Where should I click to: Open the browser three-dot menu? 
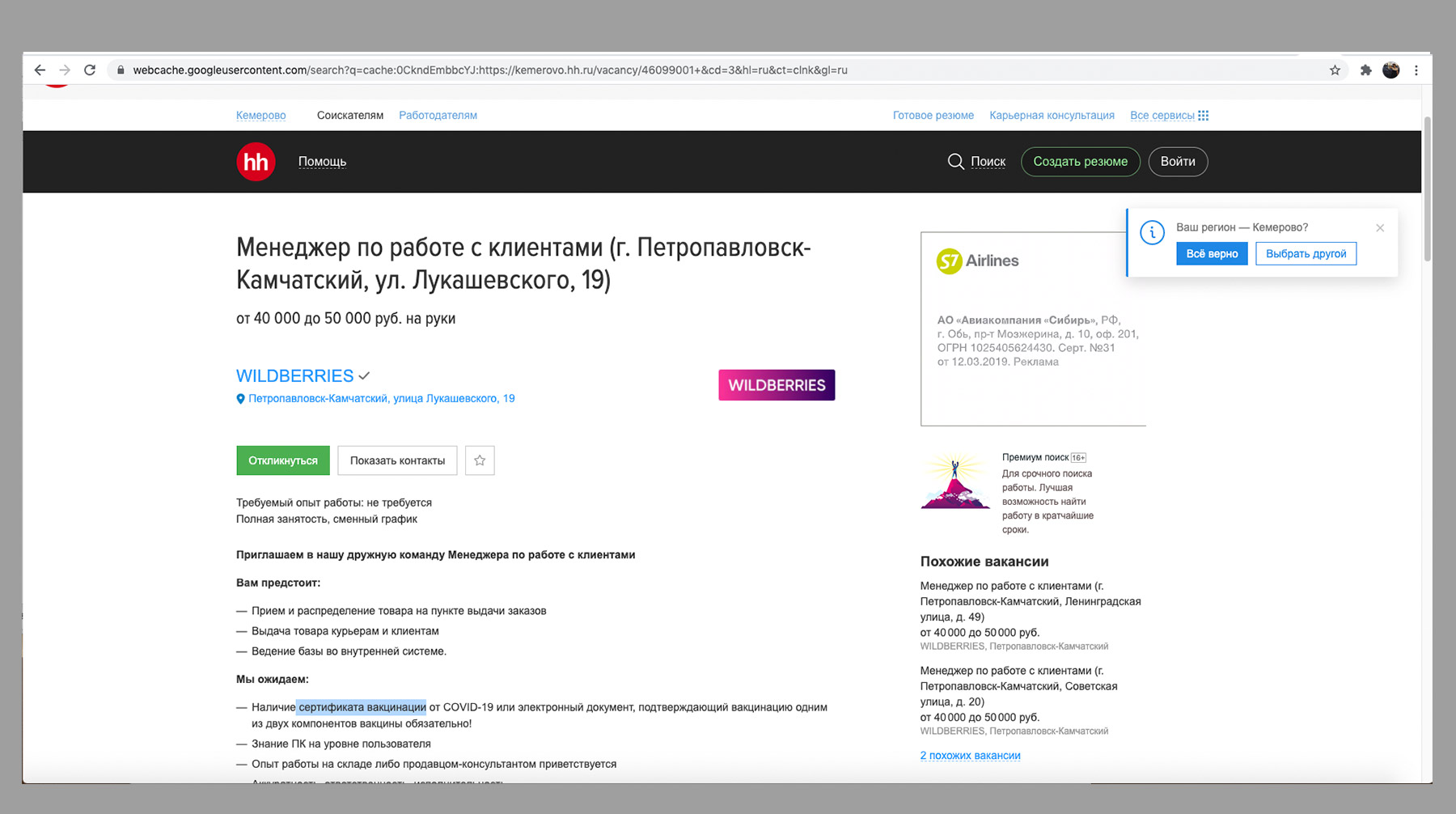[x=1416, y=70]
